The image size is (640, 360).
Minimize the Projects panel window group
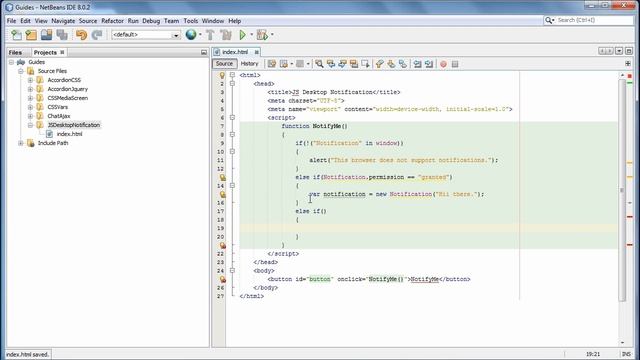click(x=204, y=52)
